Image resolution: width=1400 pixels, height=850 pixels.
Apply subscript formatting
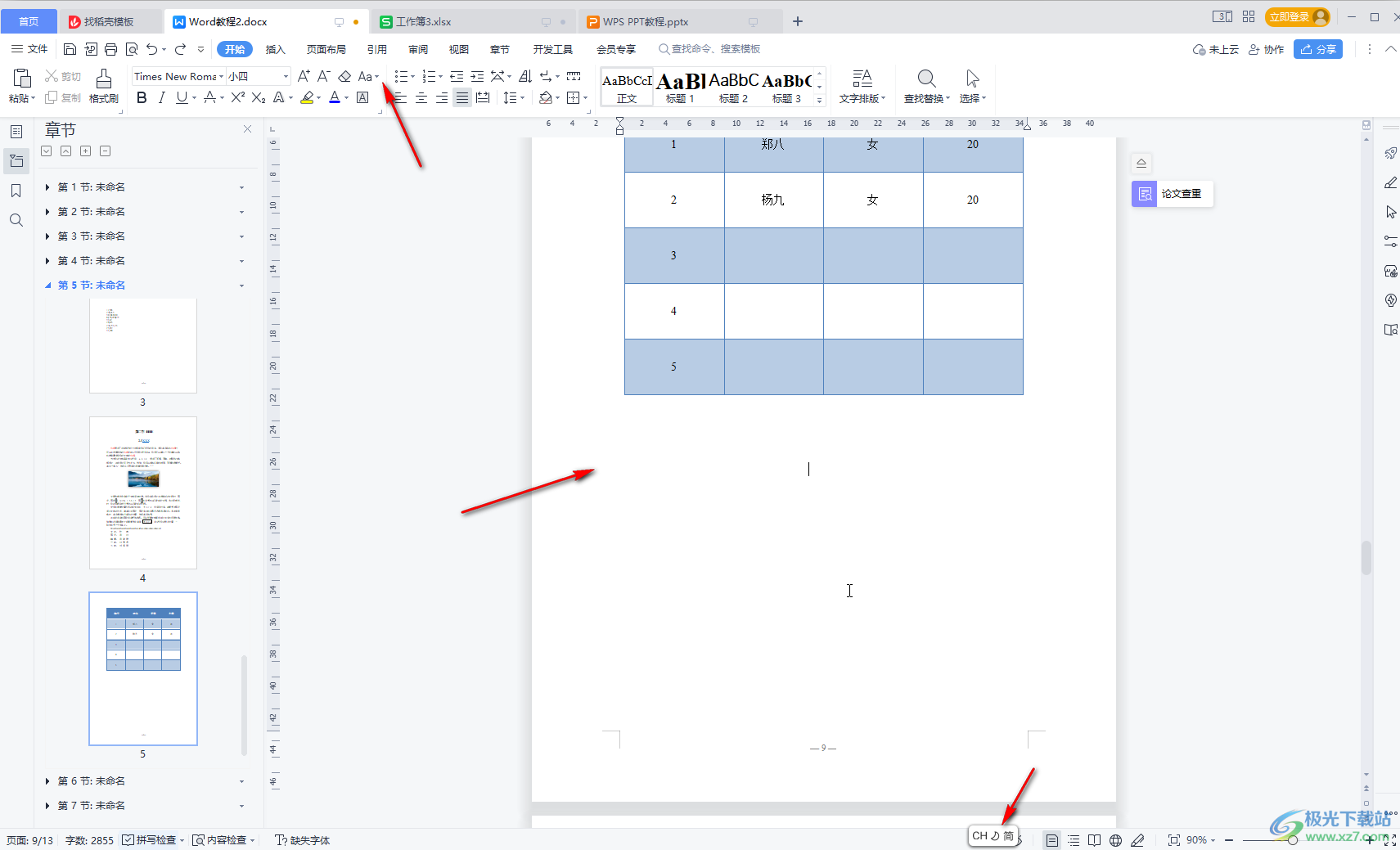(x=259, y=97)
